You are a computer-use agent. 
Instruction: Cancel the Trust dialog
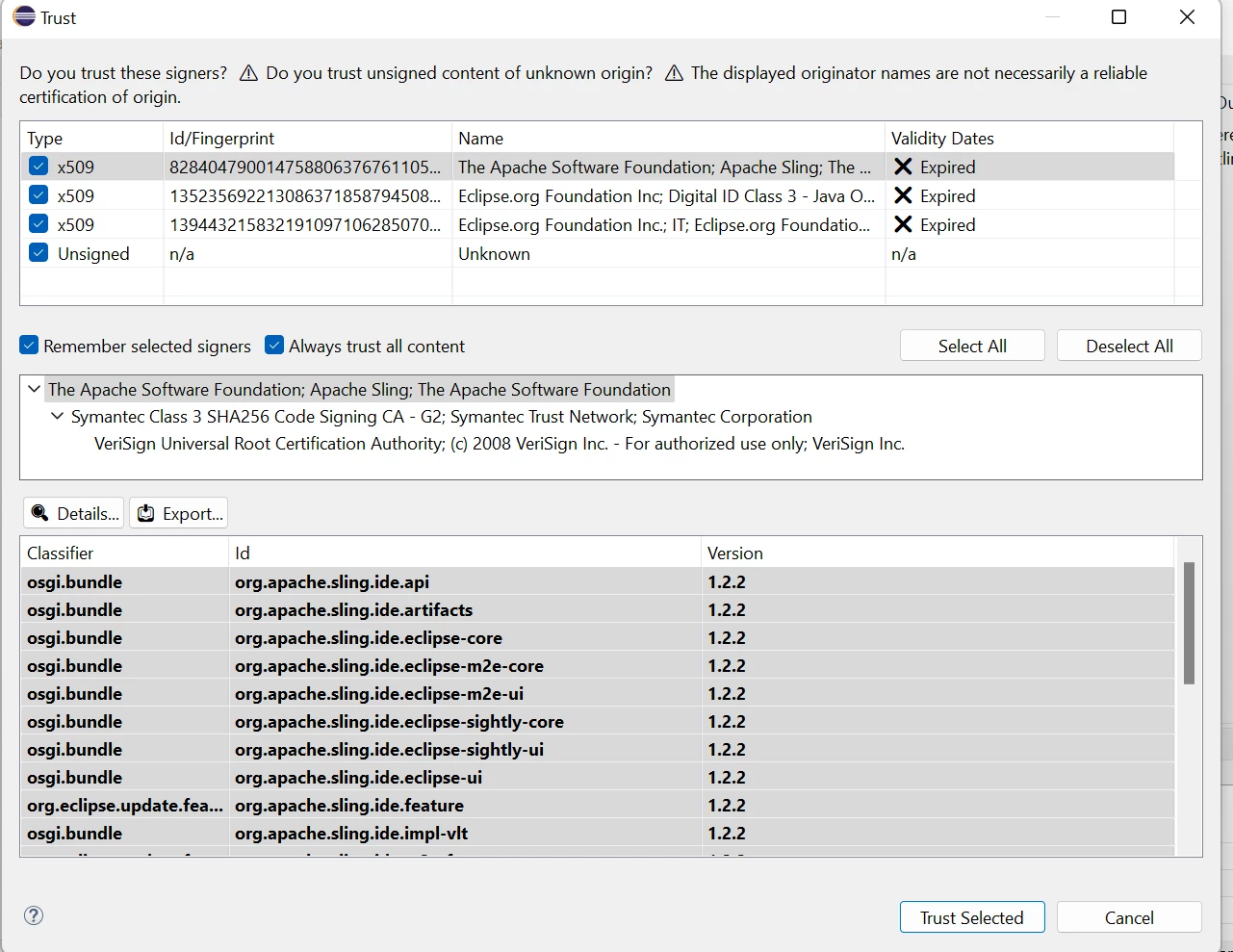pyautogui.click(x=1129, y=917)
